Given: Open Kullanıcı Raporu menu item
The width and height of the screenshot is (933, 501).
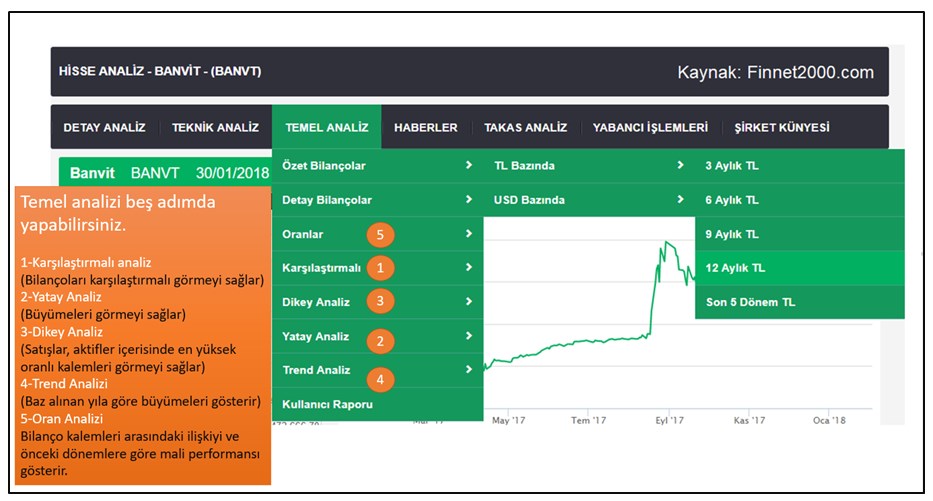Looking at the screenshot, I should 378,404.
